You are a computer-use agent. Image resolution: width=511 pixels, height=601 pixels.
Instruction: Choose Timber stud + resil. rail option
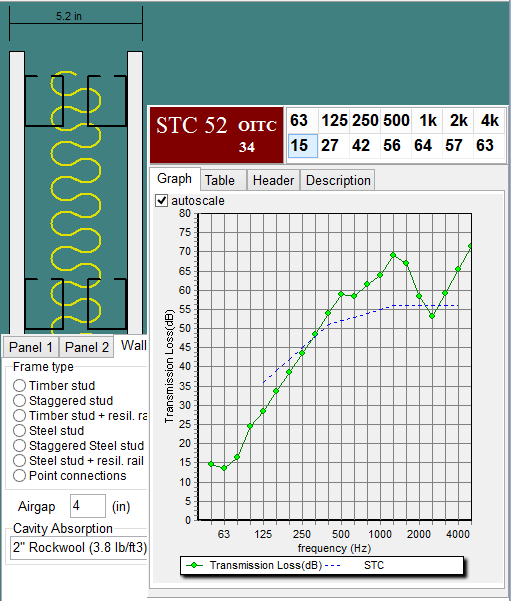19,415
